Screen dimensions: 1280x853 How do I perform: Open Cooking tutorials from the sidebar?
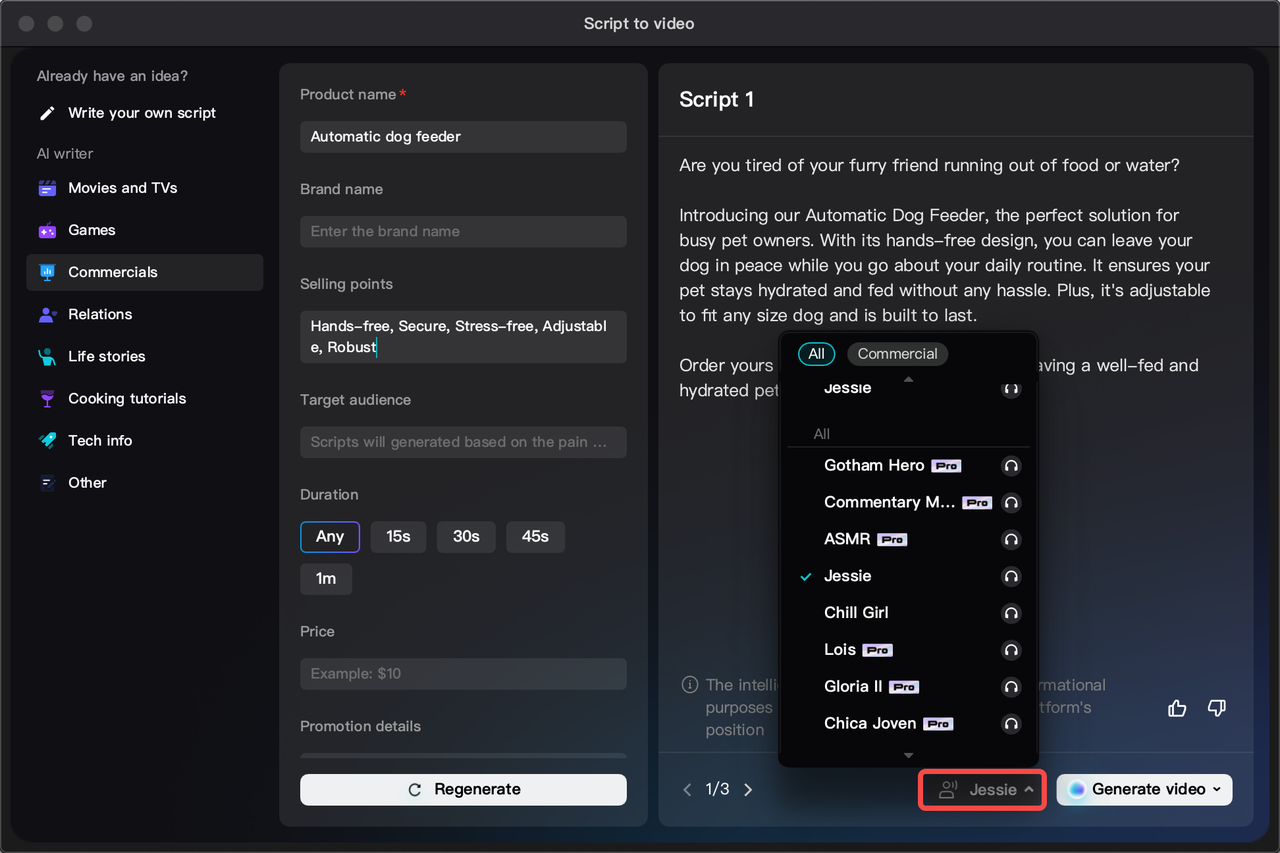tap(46, 398)
